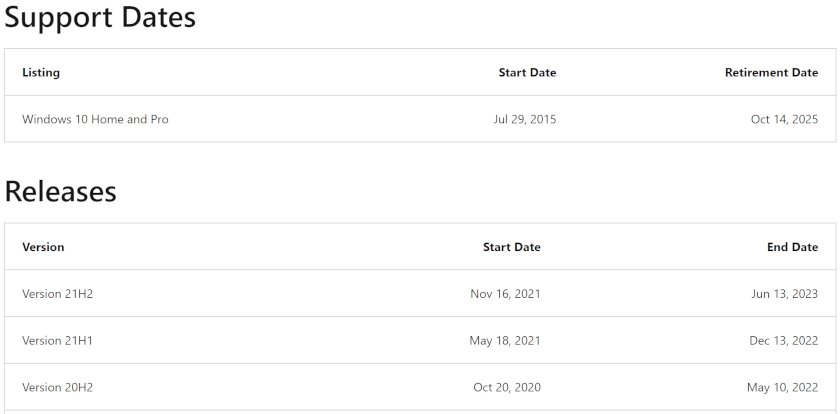Select the Version 21H1 row label

click(57, 340)
